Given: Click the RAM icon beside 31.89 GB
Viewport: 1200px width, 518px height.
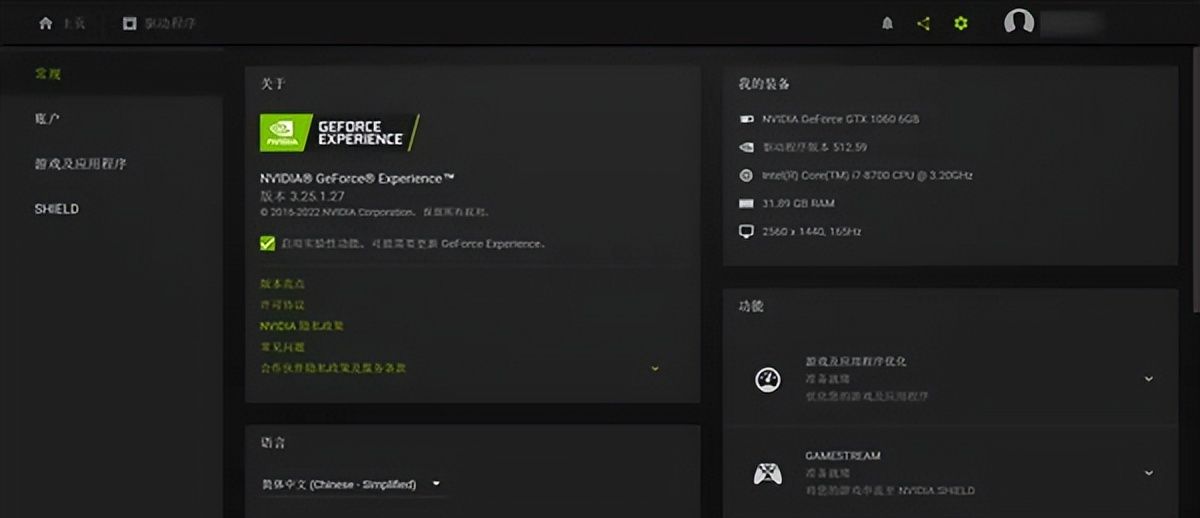Looking at the screenshot, I should (745, 203).
